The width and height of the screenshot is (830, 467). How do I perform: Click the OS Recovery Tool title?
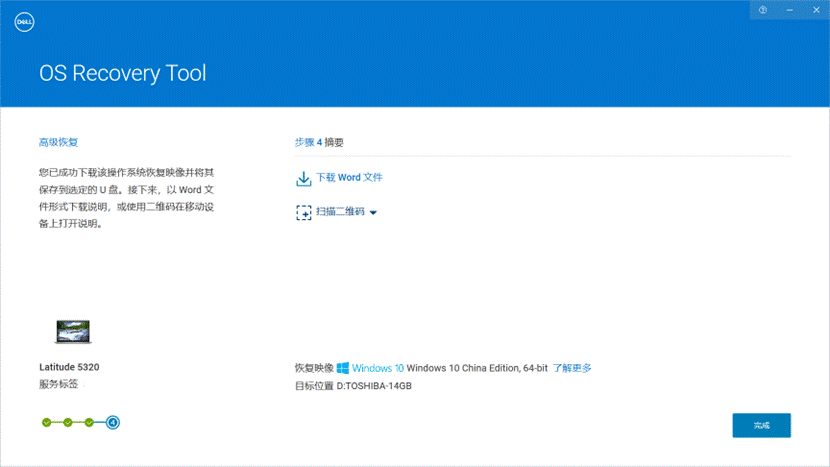point(123,73)
